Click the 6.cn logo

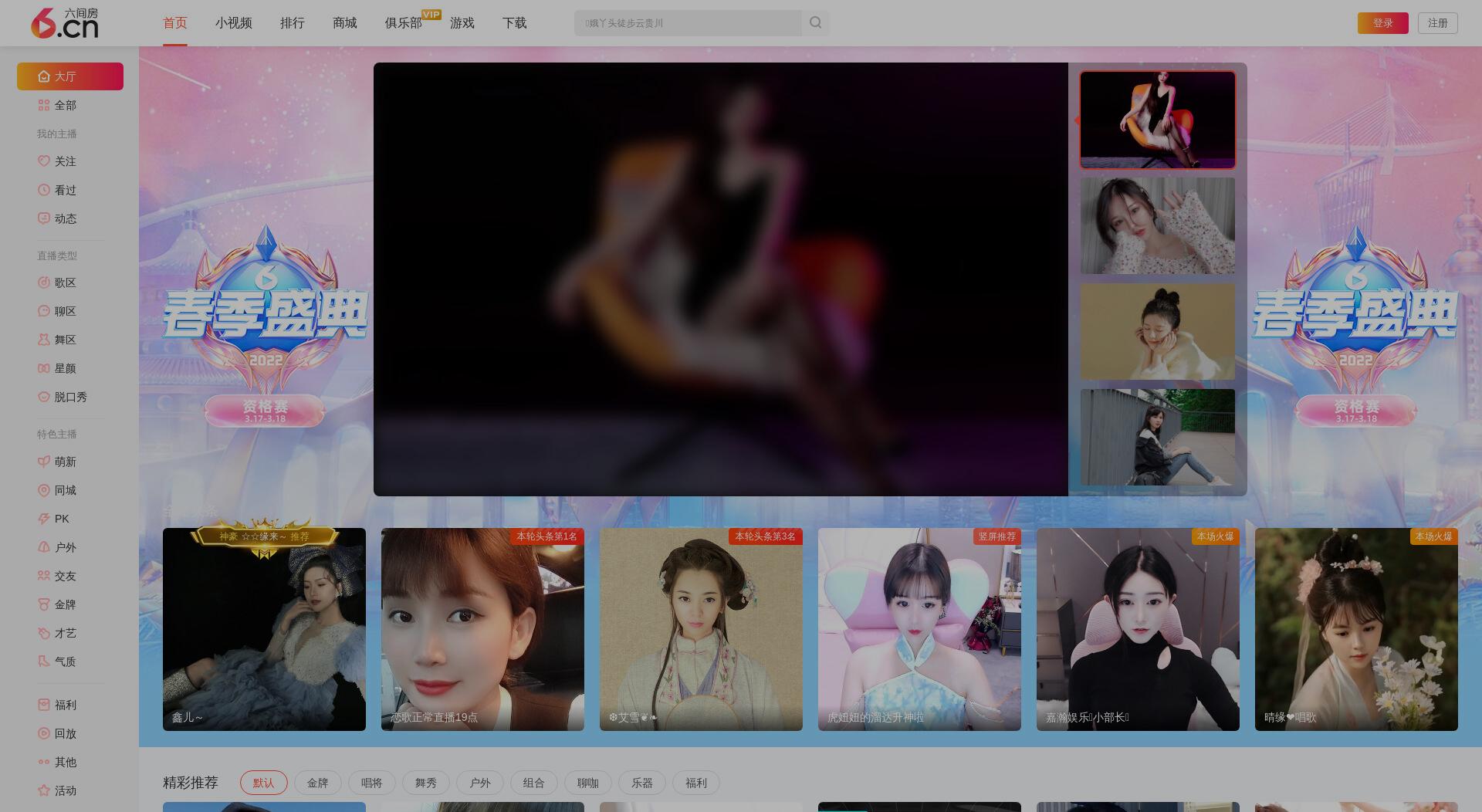pos(65,23)
